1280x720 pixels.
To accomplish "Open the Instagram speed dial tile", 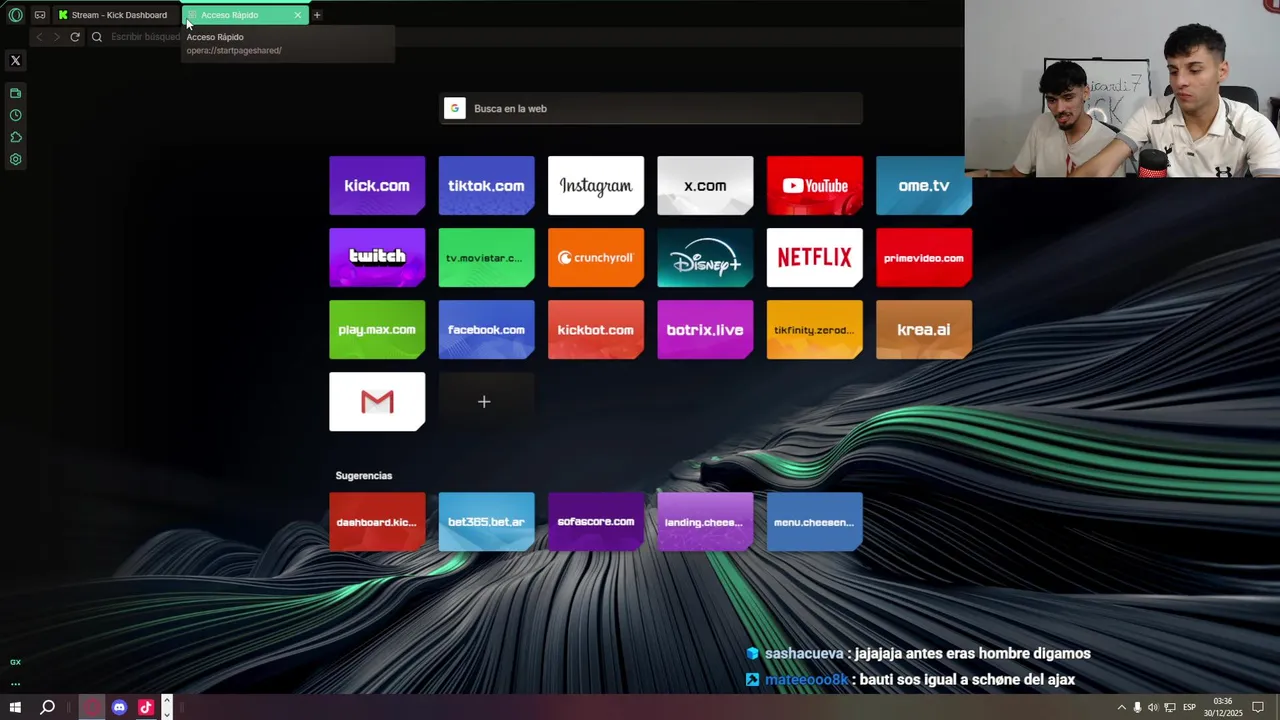I will [596, 185].
